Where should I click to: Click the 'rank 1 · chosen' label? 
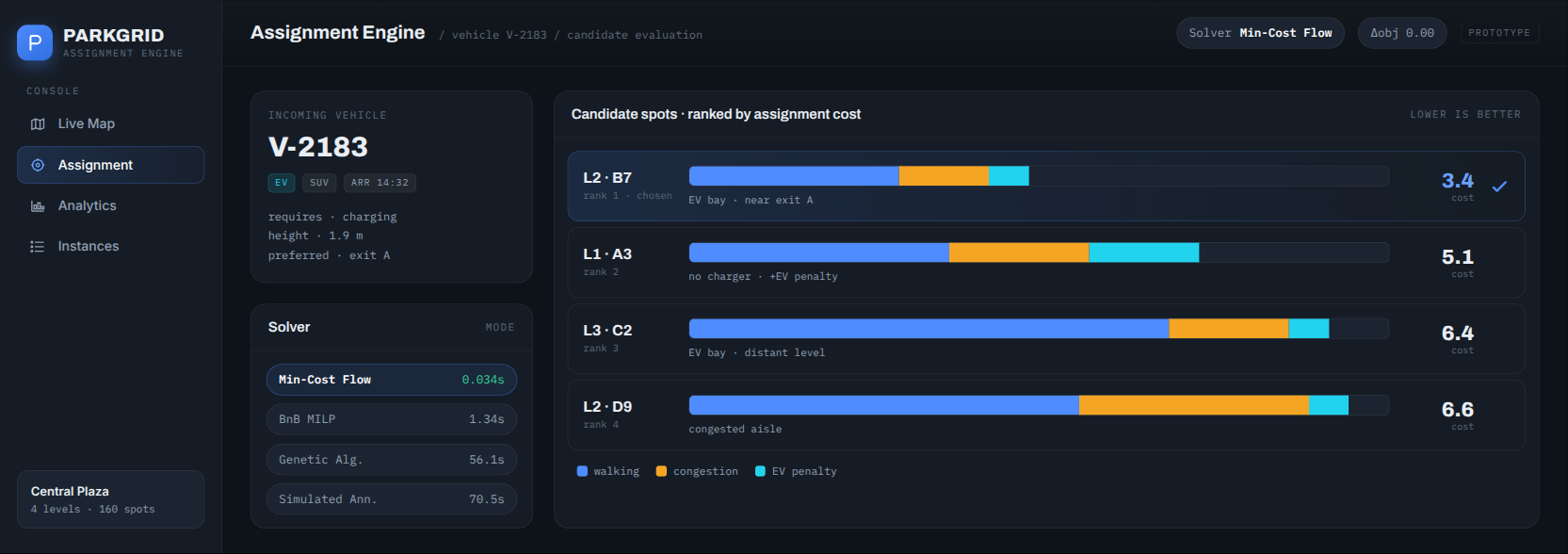(x=628, y=196)
